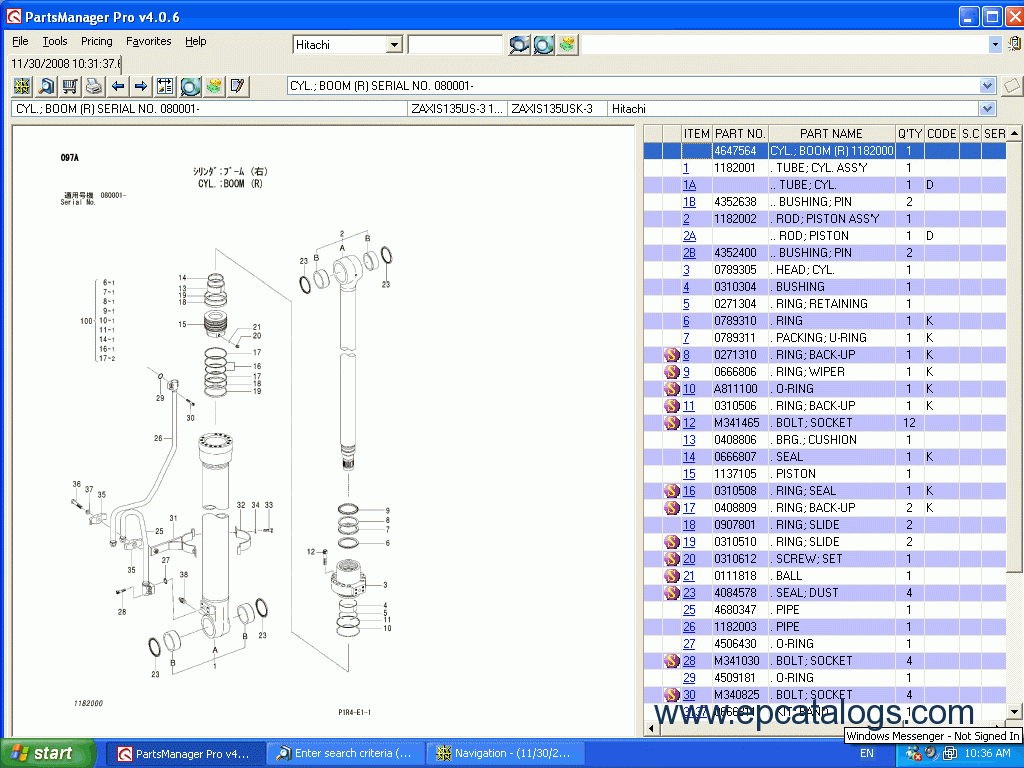Click supersession icon on item 20 row

tap(672, 558)
